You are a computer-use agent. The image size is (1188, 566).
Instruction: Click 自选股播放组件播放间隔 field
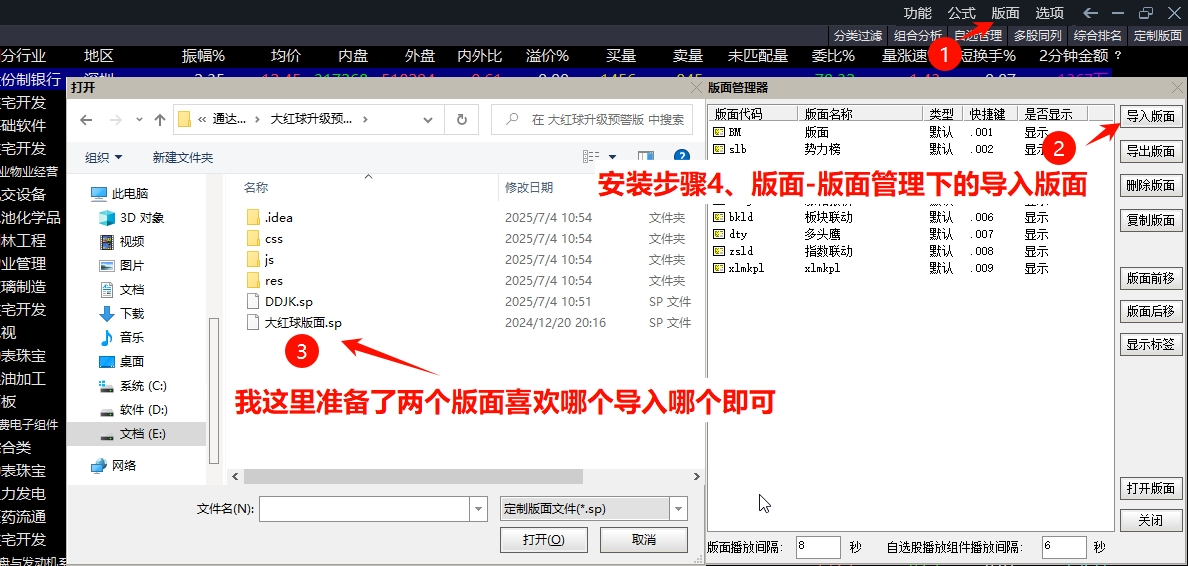pos(1064,547)
